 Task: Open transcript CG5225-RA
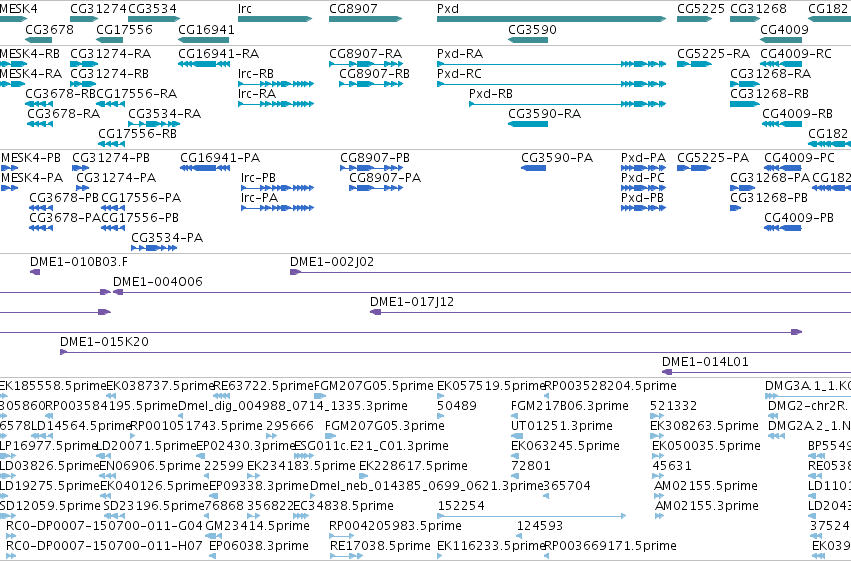coord(713,54)
